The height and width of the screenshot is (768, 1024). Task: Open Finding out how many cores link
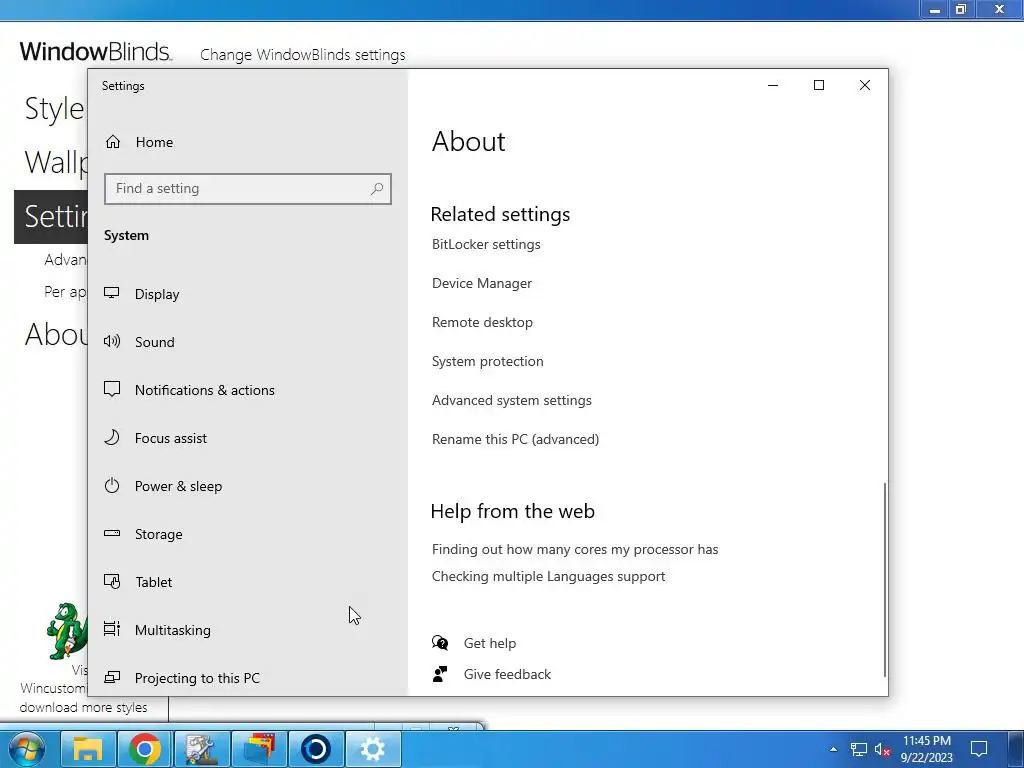tap(575, 549)
